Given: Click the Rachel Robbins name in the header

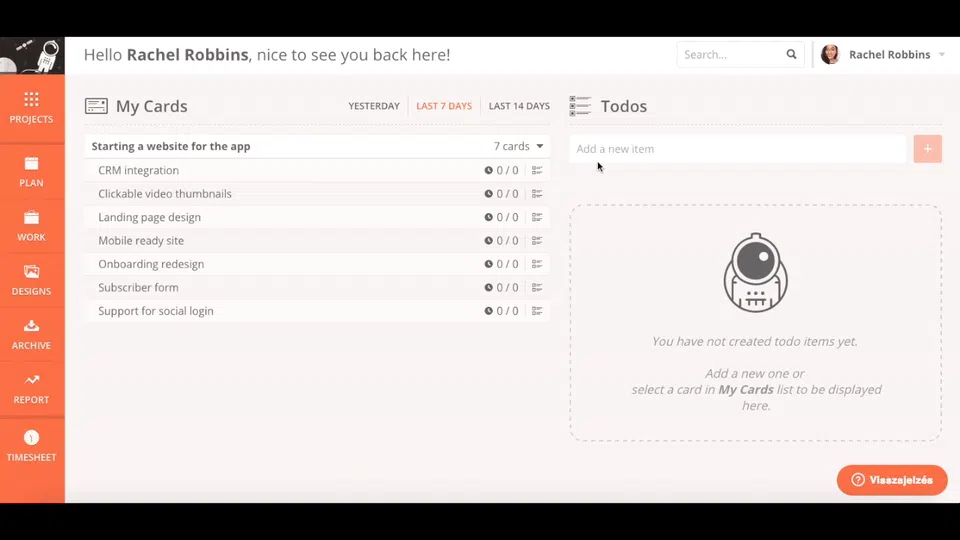Looking at the screenshot, I should [x=890, y=54].
